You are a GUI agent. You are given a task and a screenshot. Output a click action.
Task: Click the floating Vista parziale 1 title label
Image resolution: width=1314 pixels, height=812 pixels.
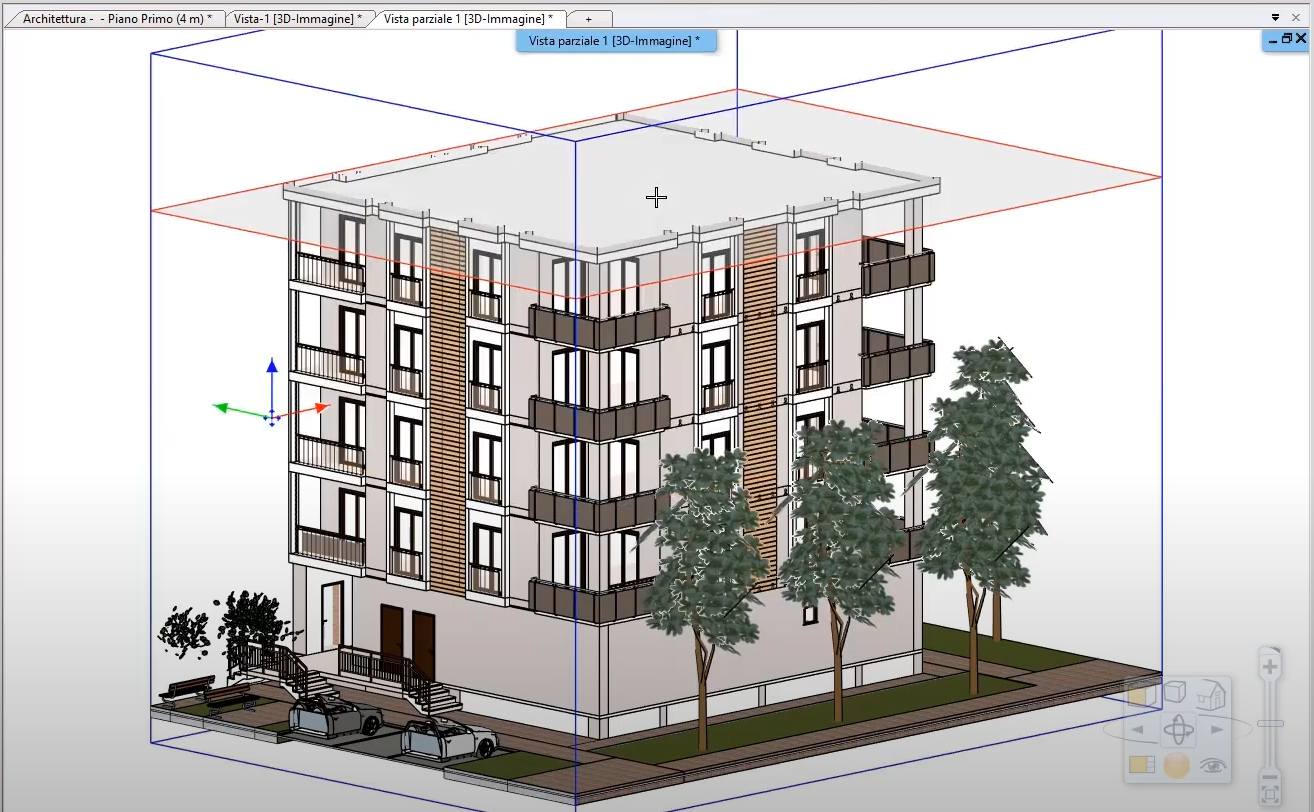615,40
